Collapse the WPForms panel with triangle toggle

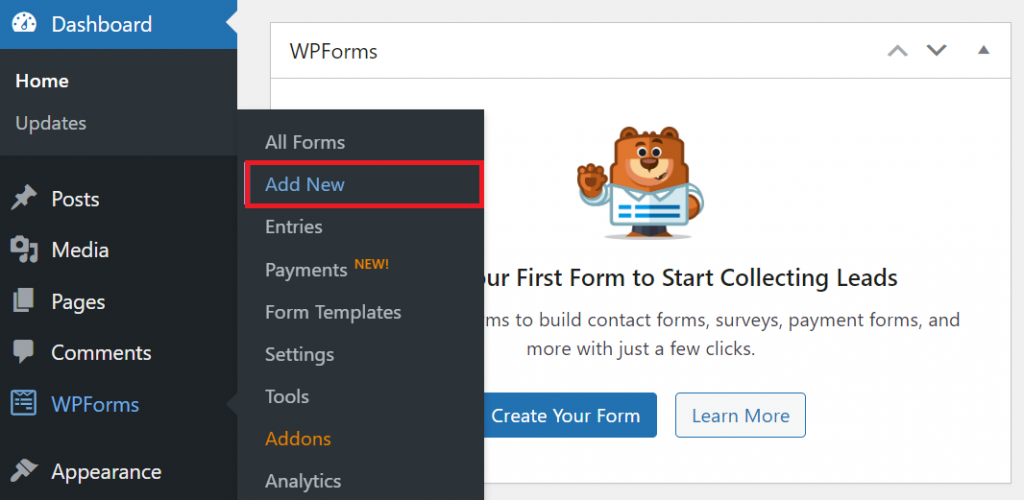tap(984, 50)
